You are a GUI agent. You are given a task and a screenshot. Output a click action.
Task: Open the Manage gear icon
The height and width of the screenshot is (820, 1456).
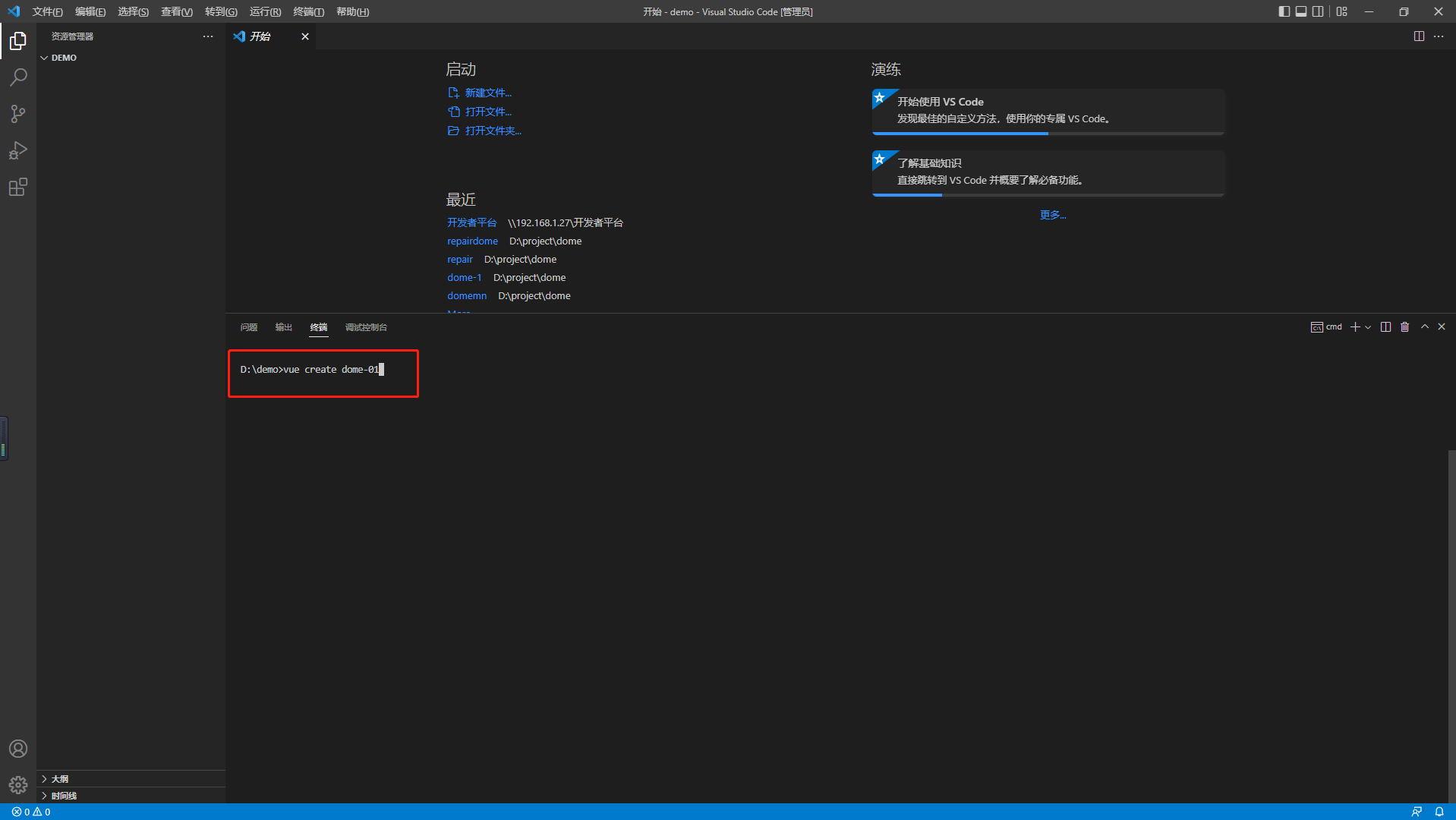click(x=18, y=785)
